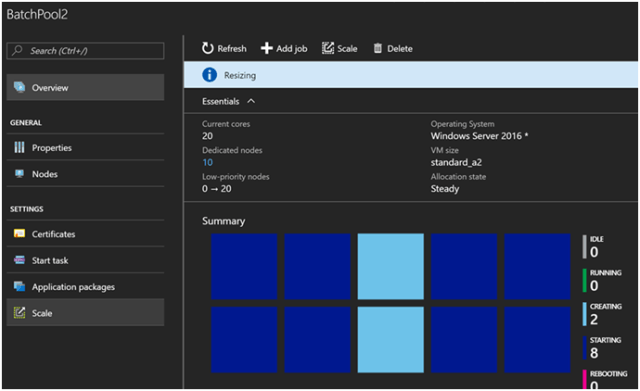Click the Steady allocation state value
This screenshot has height=391, width=640.
coord(445,189)
